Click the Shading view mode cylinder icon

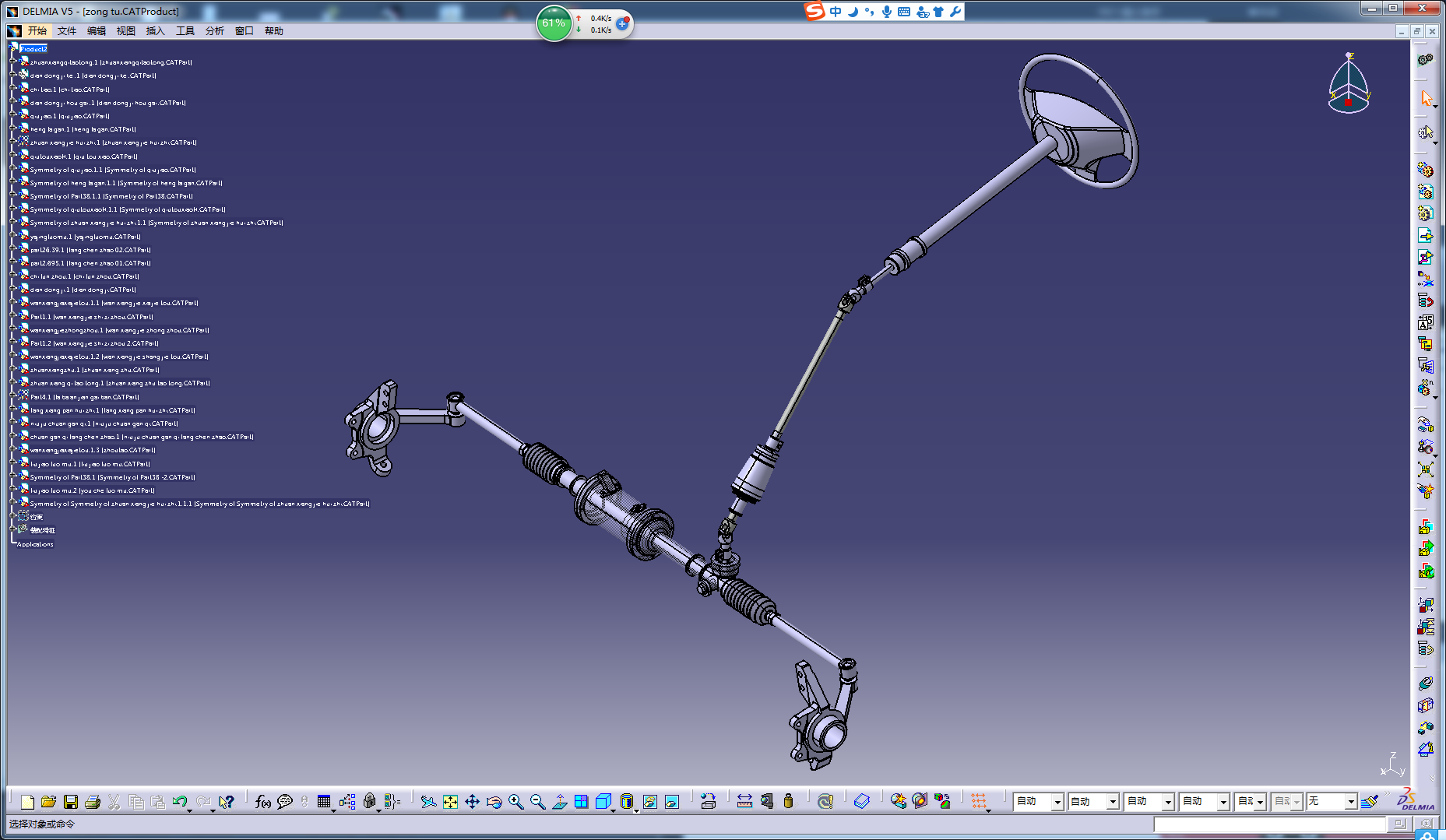pyautogui.click(x=626, y=801)
